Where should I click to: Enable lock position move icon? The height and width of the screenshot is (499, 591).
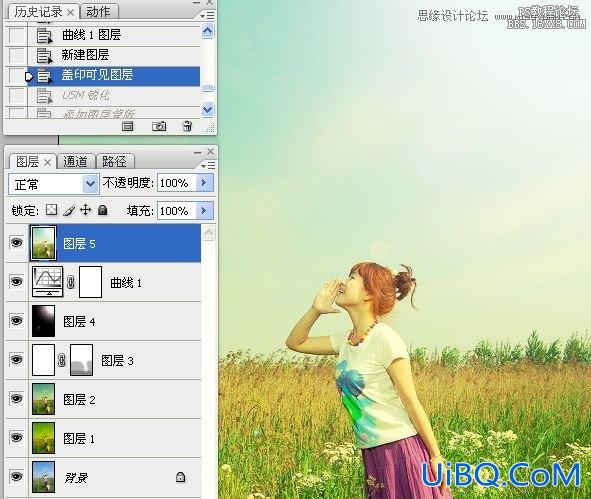(x=86, y=210)
